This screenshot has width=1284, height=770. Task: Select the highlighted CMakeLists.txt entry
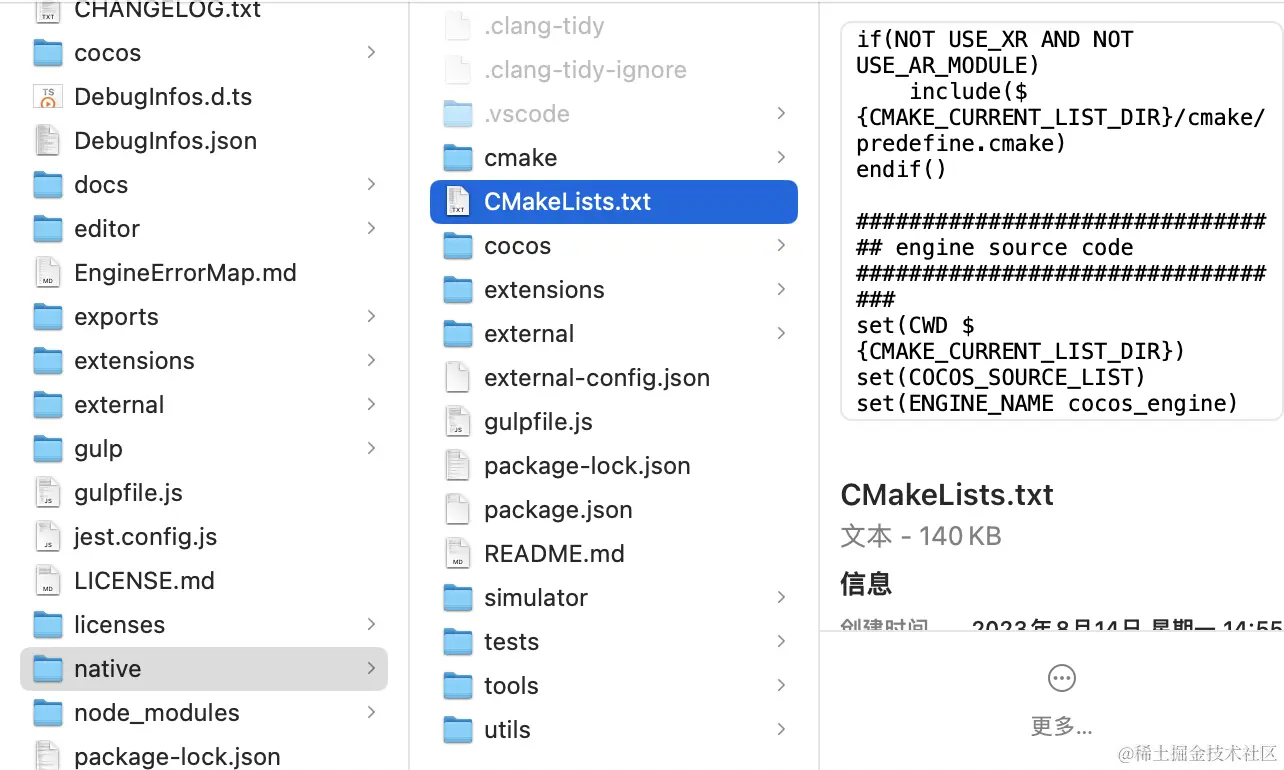pyautogui.click(x=567, y=201)
